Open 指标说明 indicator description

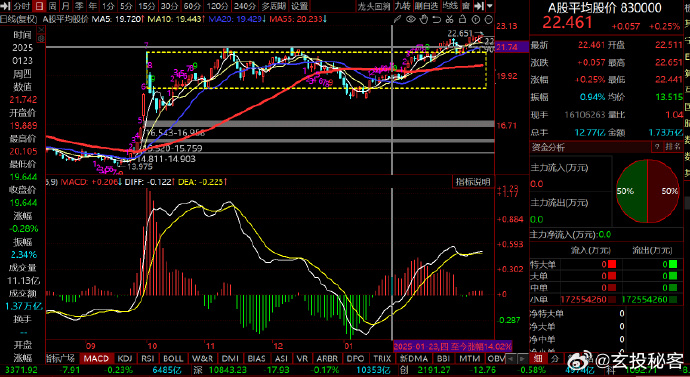[473, 182]
